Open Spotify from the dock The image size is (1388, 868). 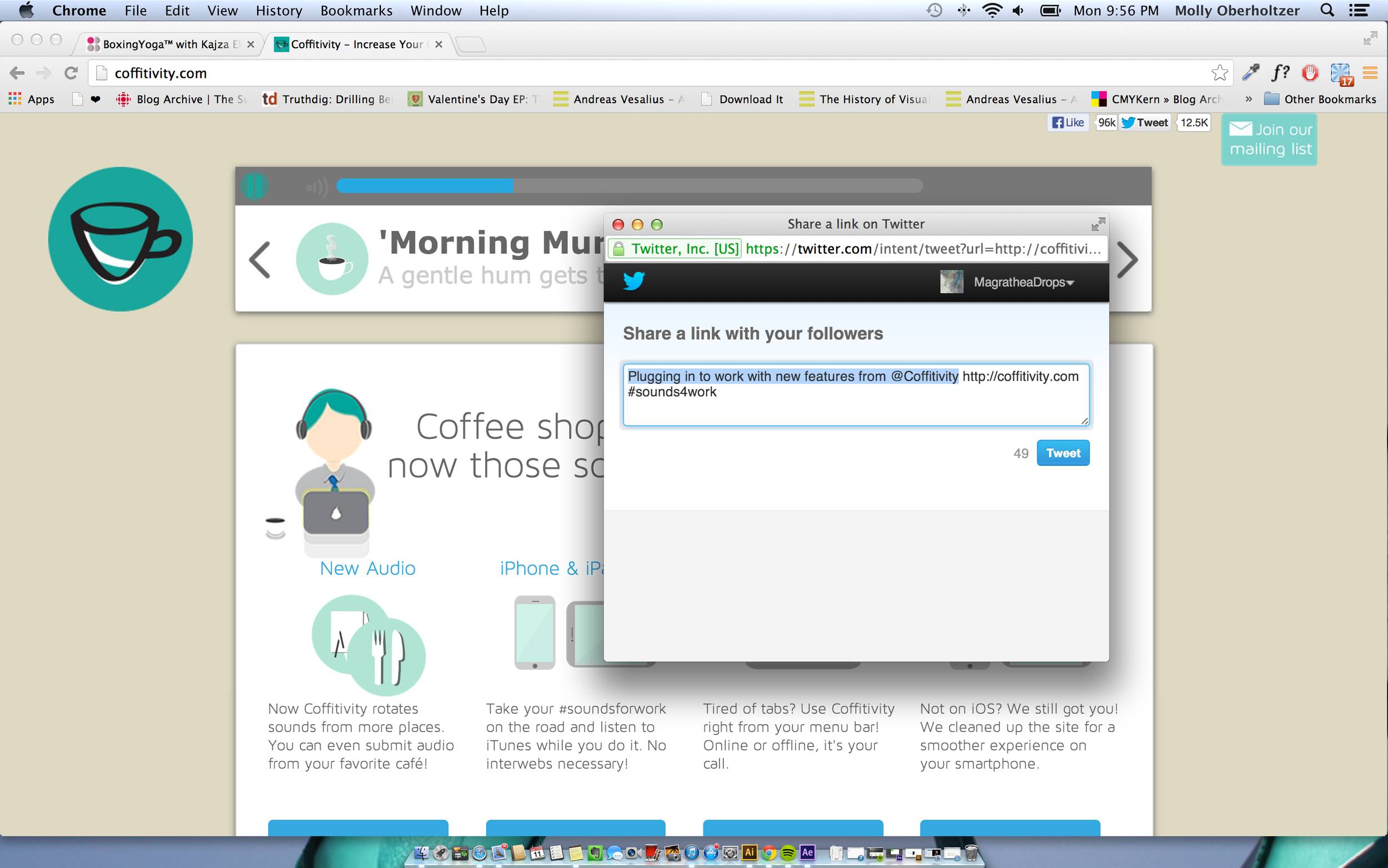(787, 852)
